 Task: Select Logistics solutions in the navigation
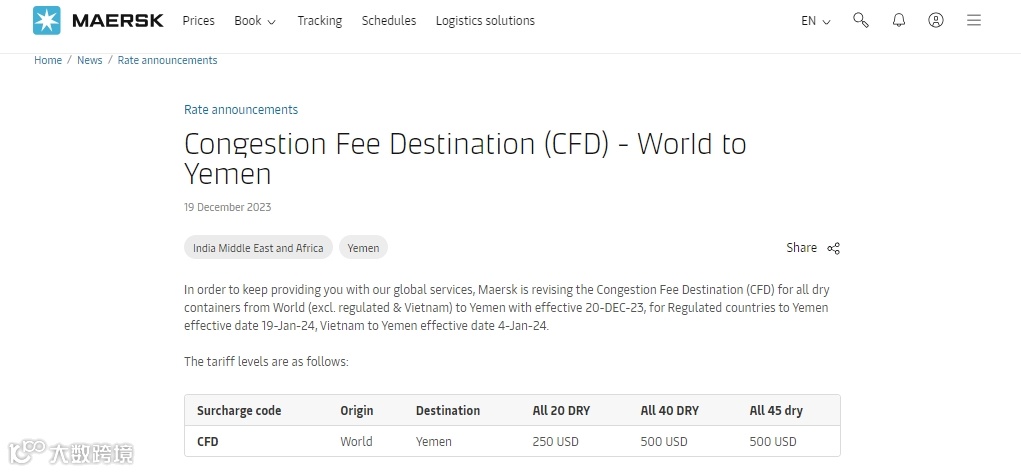coord(485,21)
